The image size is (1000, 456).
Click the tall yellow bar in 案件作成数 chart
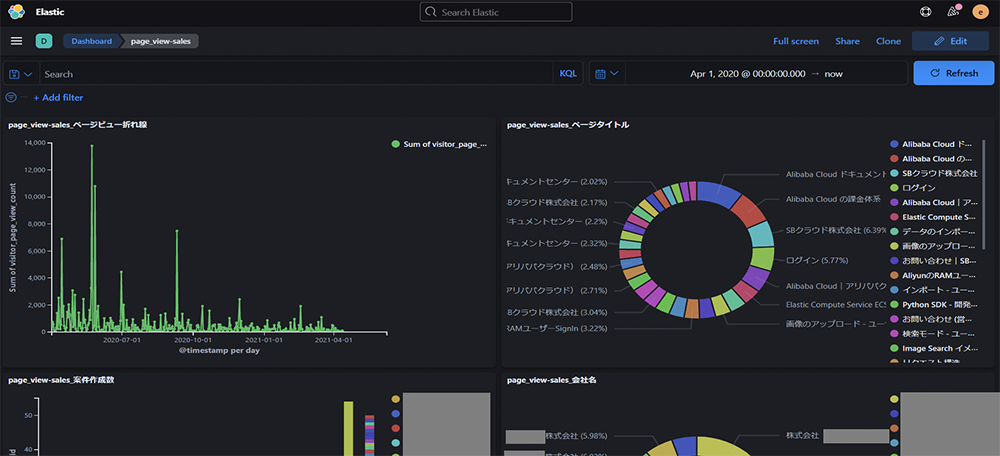point(348,428)
